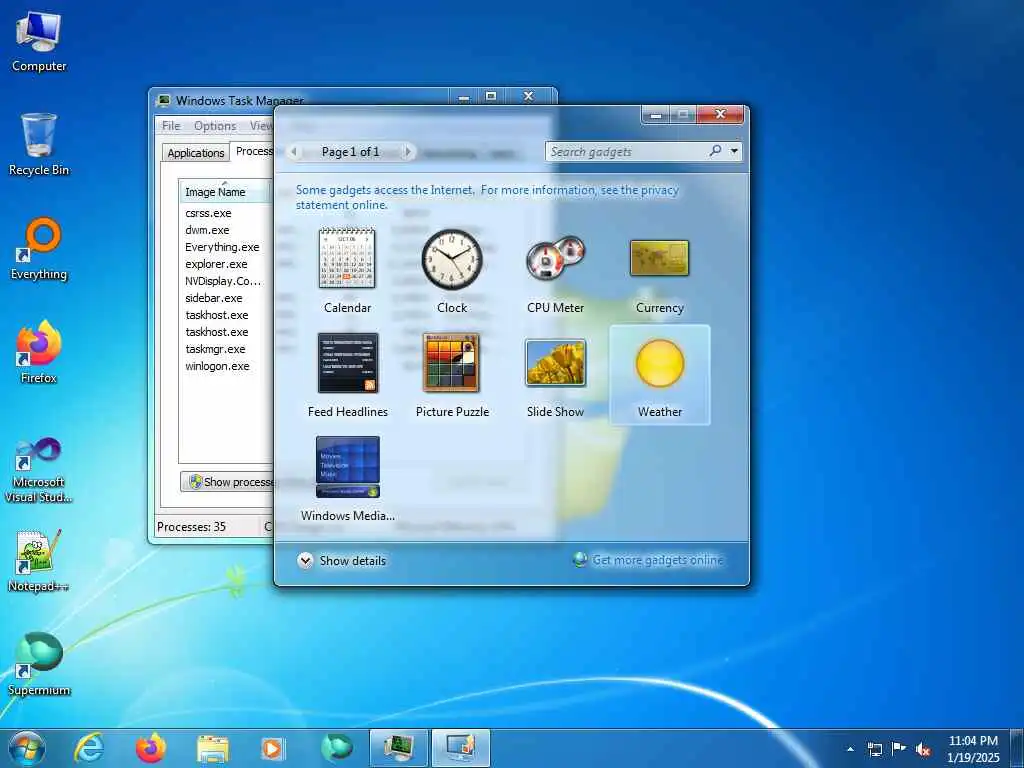Select the Supermium desktop shortcut
This screenshot has width=1024, height=768.
tap(39, 664)
